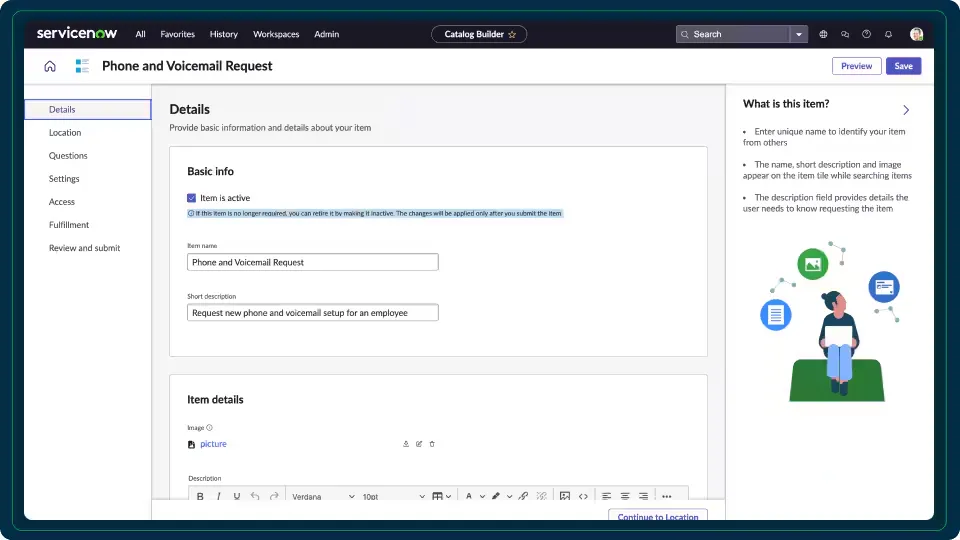The image size is (960, 540).
Task: Click the text color A icon
Action: point(469,496)
